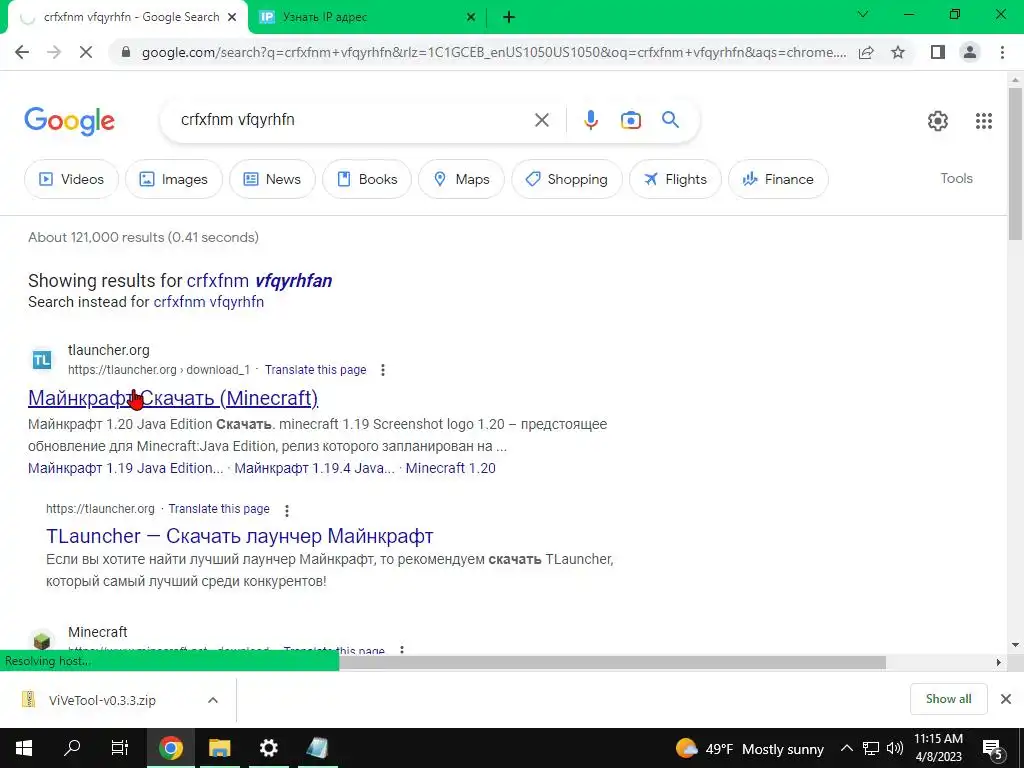Open Chrome side panel
The height and width of the screenshot is (768, 1024).
938,52
